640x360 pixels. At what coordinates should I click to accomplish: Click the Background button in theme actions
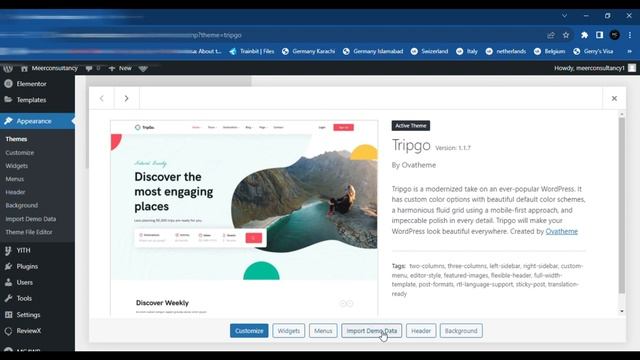click(461, 331)
